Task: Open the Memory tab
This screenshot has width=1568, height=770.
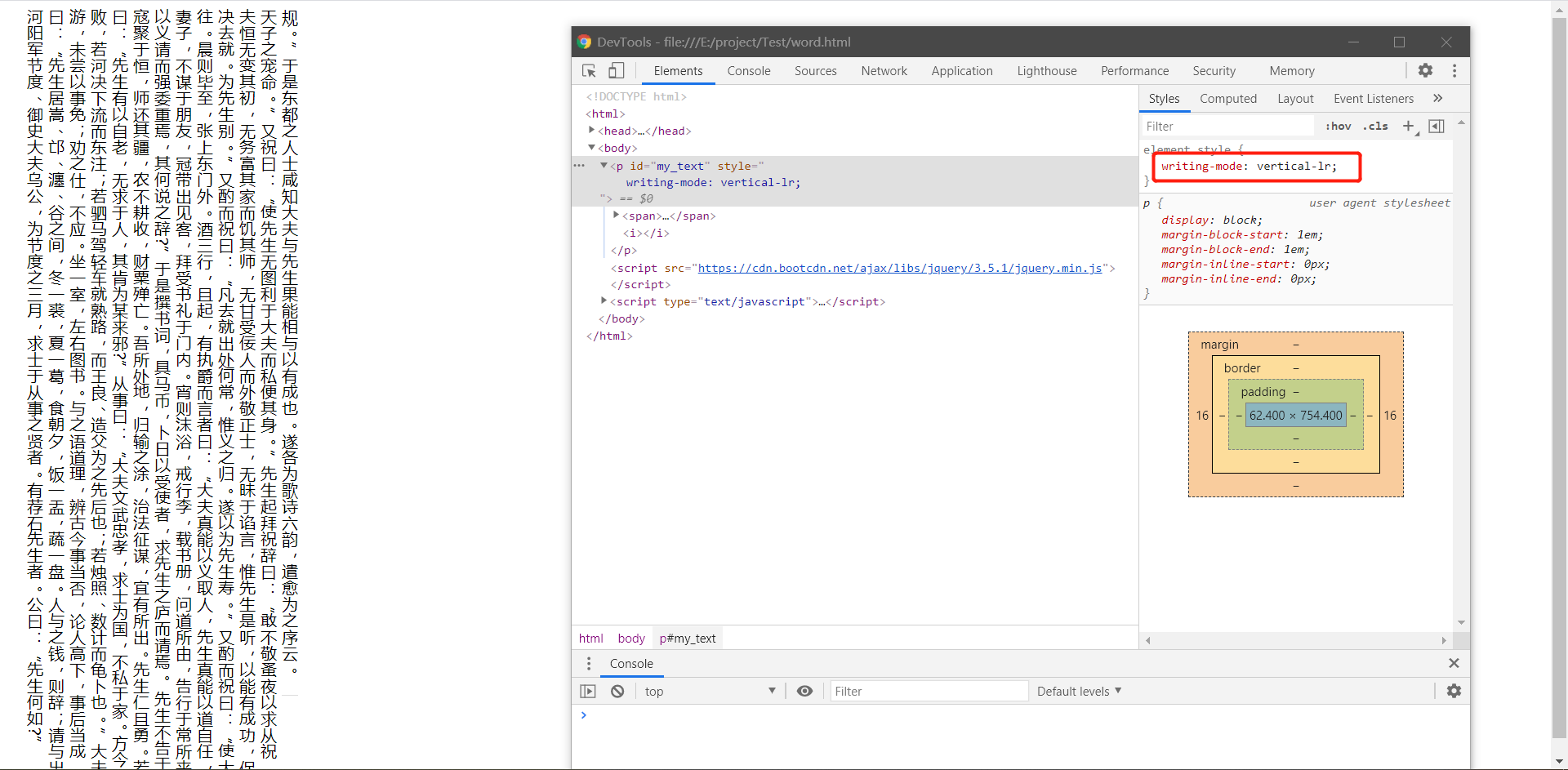Action: pyautogui.click(x=1292, y=71)
